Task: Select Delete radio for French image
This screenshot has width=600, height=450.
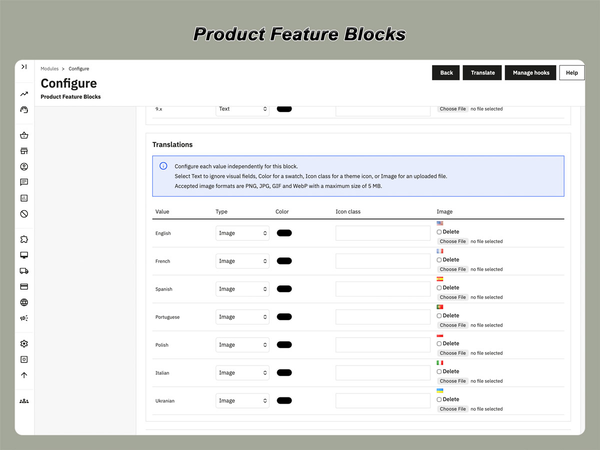Action: tap(439, 260)
